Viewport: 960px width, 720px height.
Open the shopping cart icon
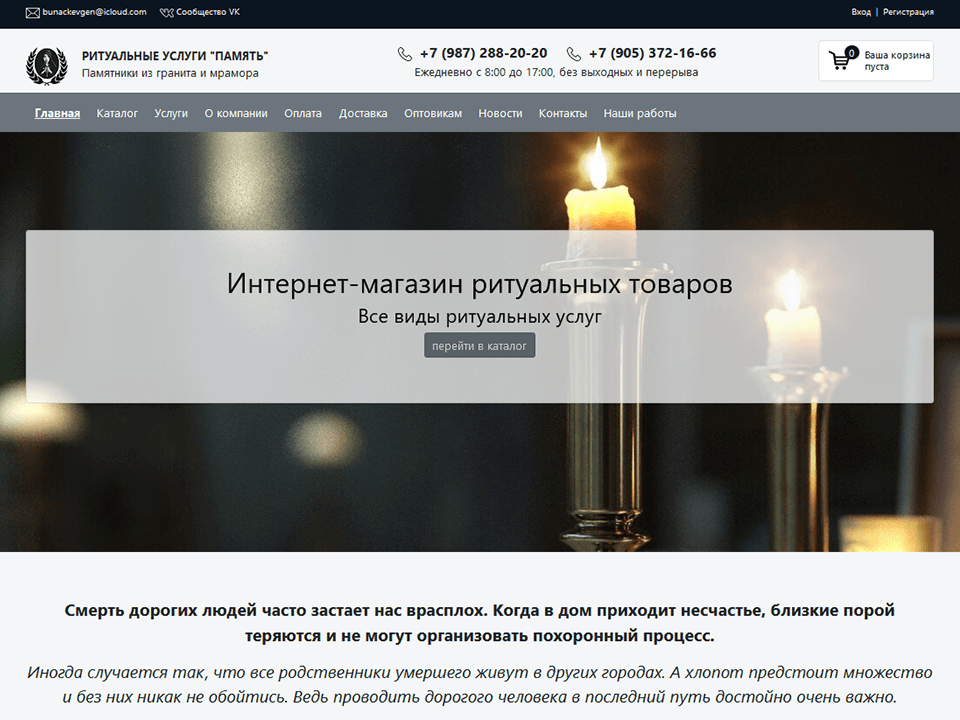pyautogui.click(x=842, y=58)
